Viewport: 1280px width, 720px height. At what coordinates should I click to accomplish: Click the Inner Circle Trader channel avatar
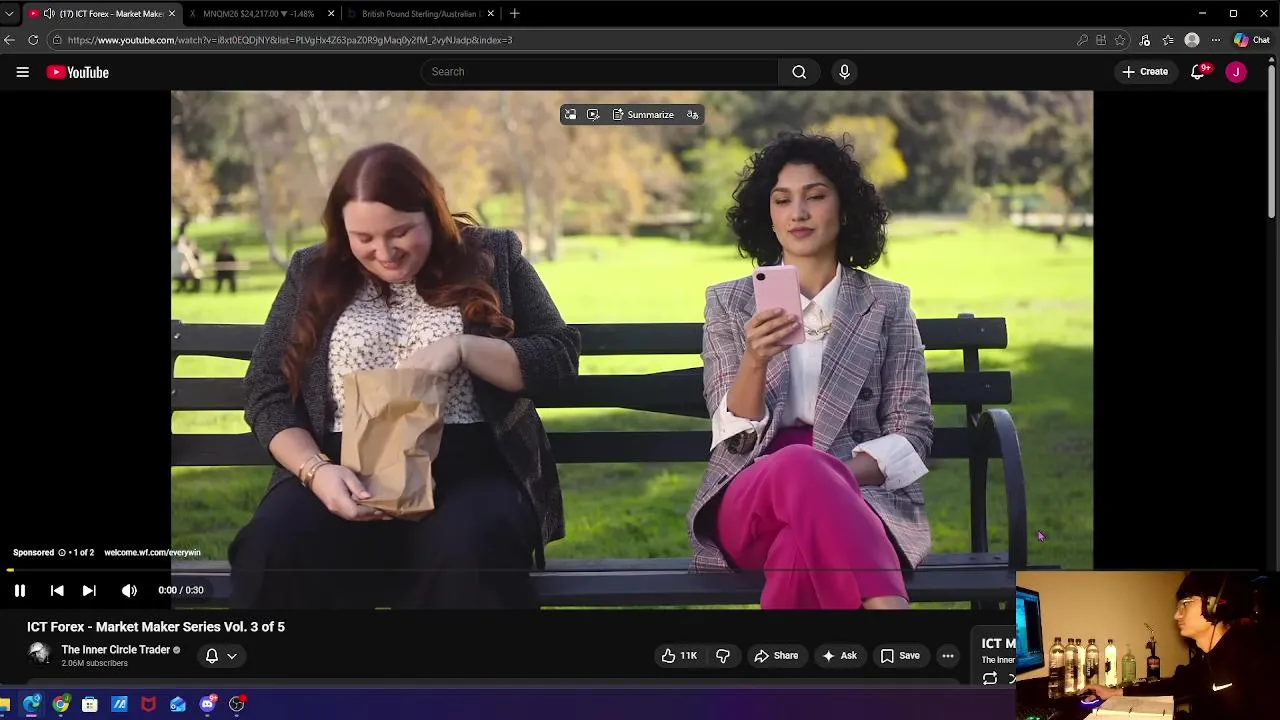(39, 654)
